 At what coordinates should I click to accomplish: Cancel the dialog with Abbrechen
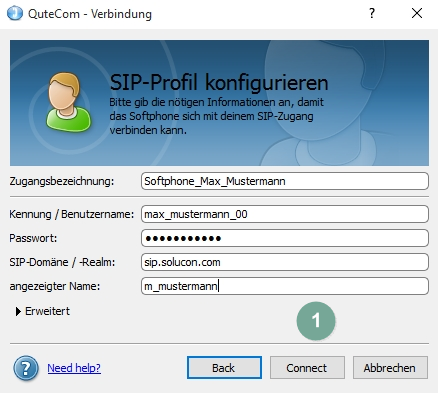click(x=390, y=368)
